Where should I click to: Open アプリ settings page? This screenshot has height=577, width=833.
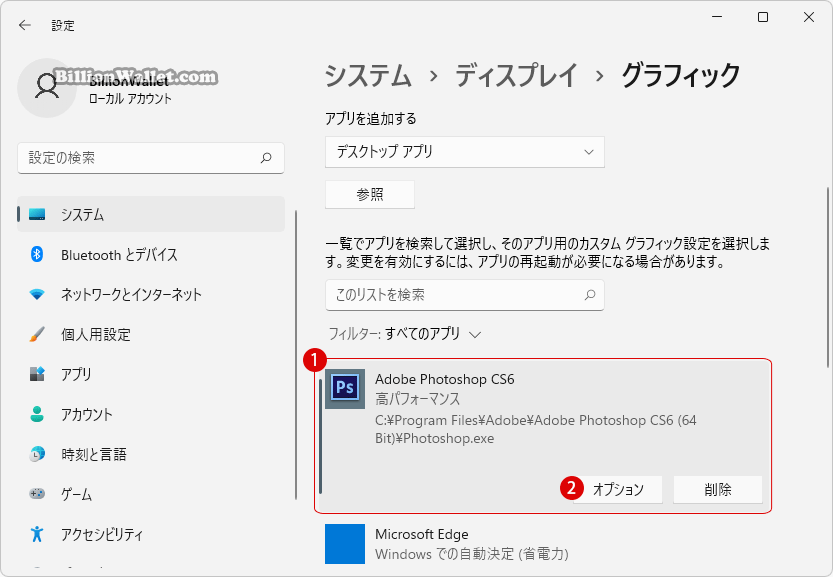click(151, 374)
